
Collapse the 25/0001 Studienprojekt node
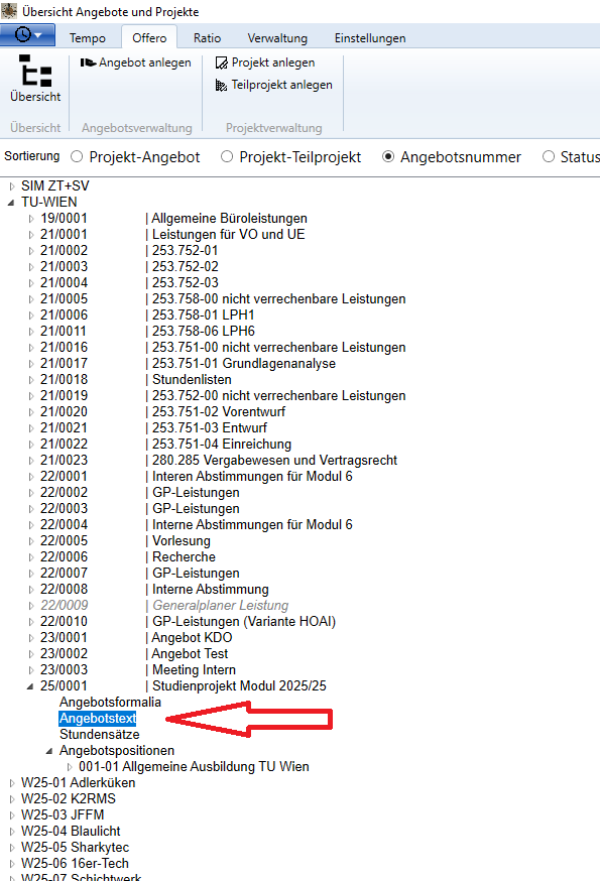point(30,686)
